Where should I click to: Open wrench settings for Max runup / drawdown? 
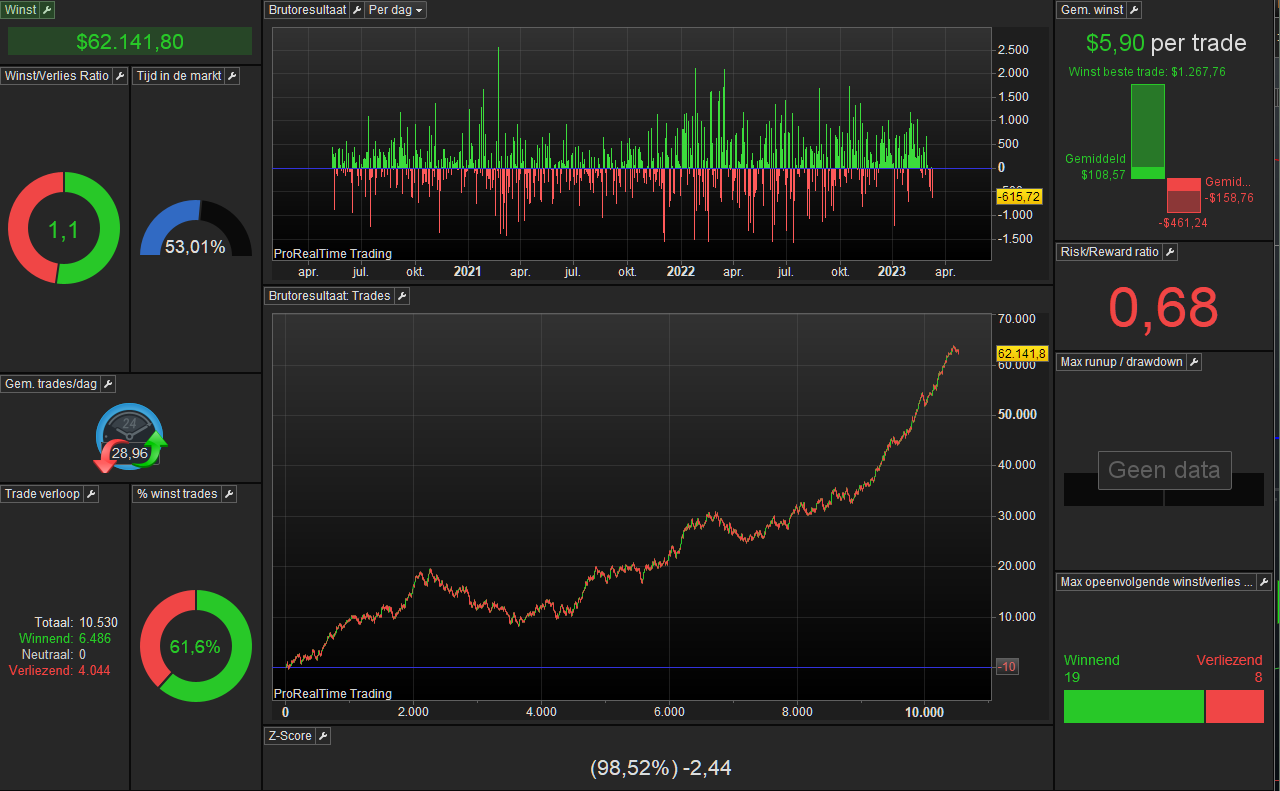1194,362
